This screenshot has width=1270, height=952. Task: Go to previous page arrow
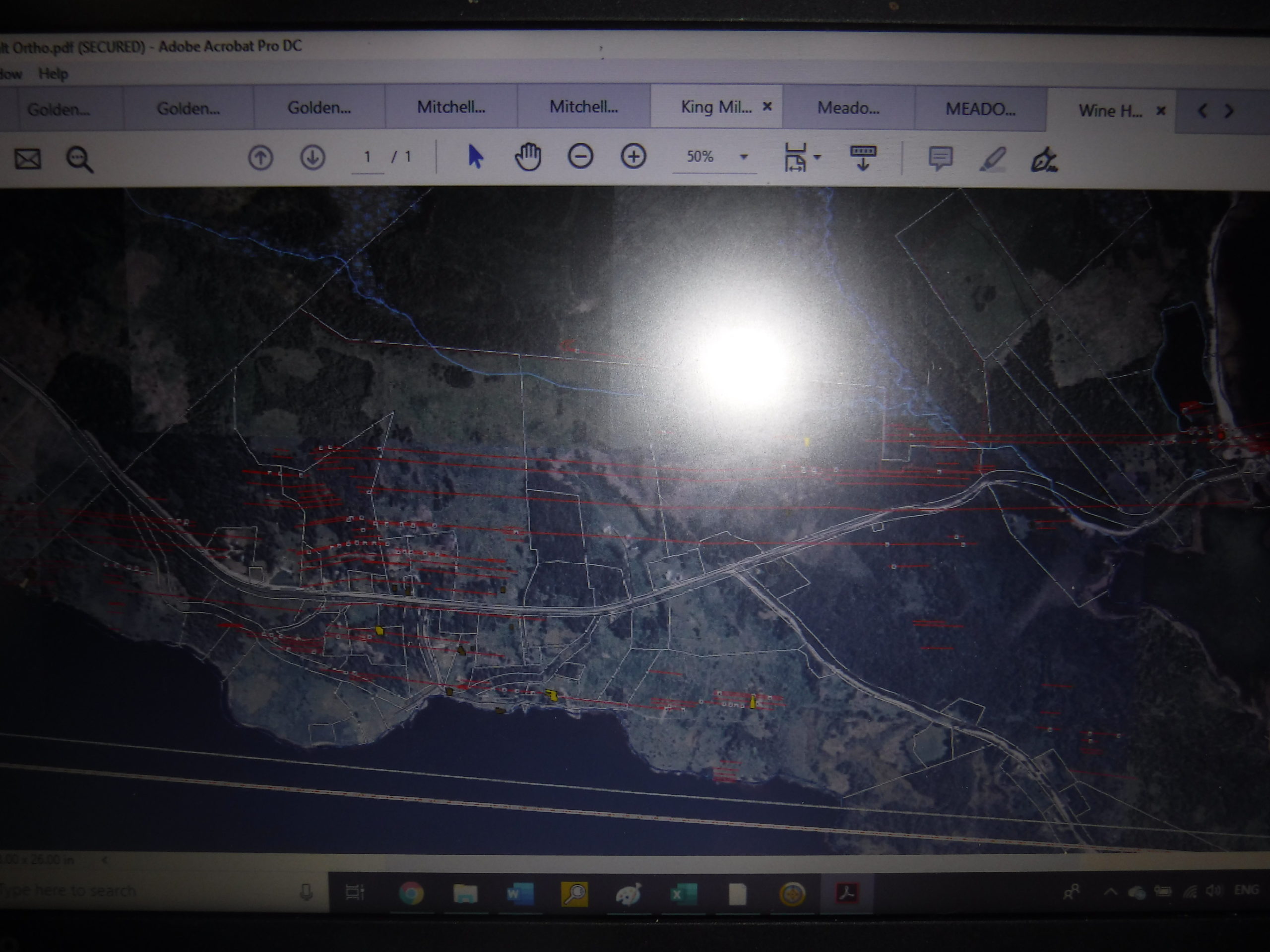tap(260, 157)
